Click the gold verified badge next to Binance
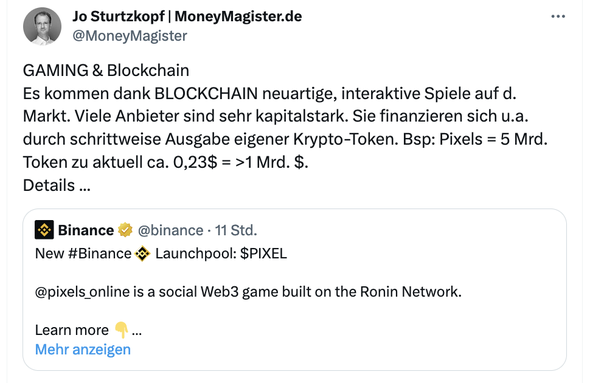Viewport: 590px width, 383px height. pos(125,230)
